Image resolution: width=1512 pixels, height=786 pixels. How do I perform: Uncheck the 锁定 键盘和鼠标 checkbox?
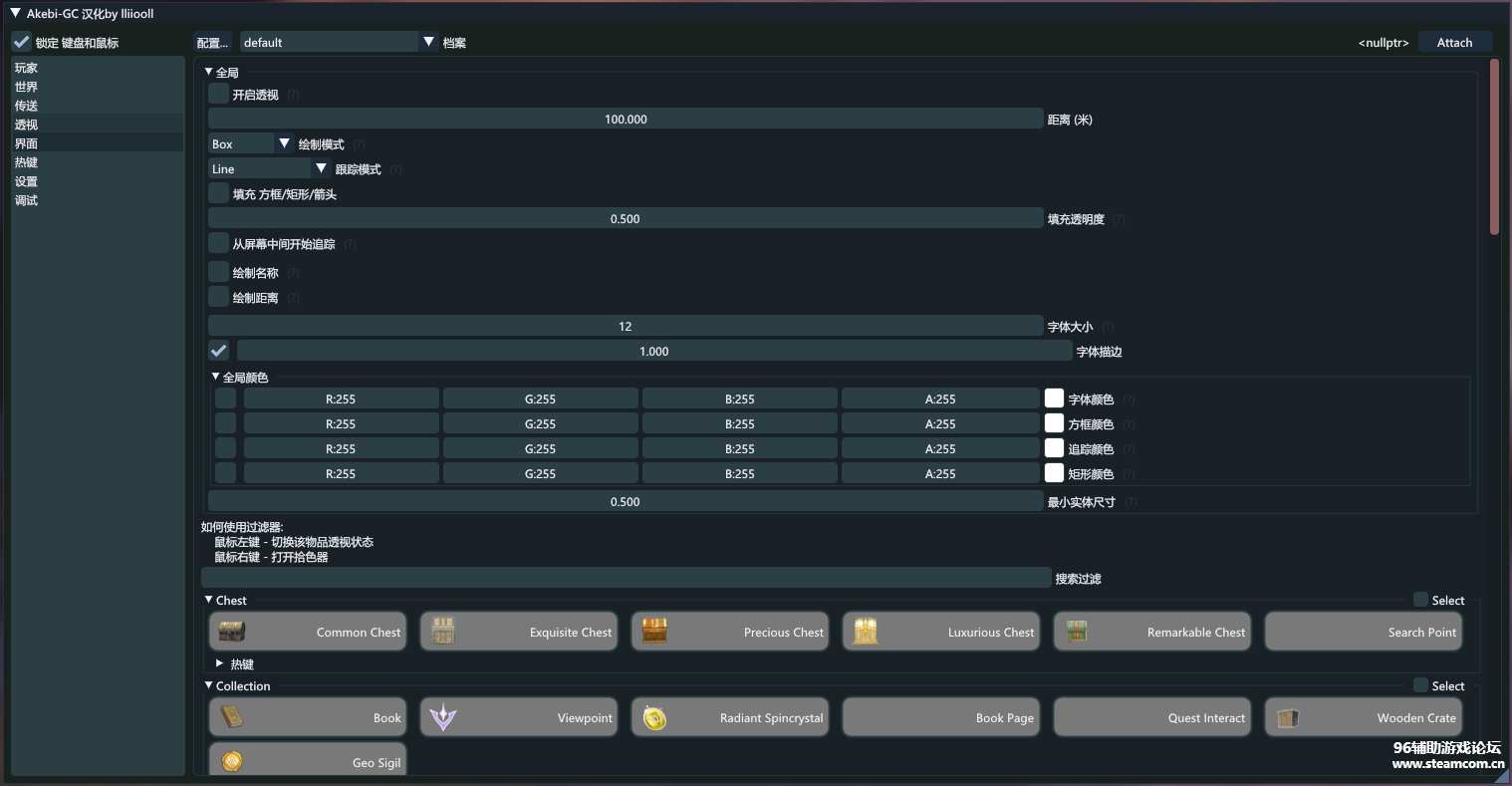22,42
